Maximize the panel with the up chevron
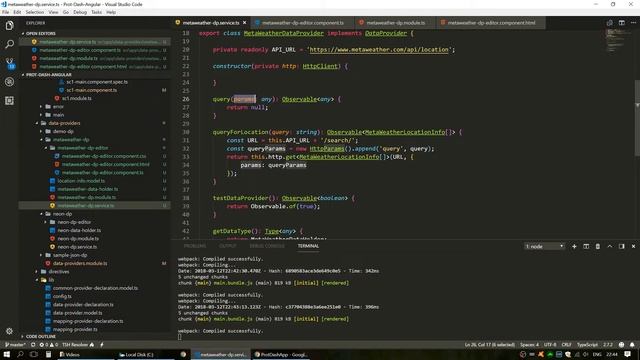Viewport: 640px width, 360px height. click(610, 246)
